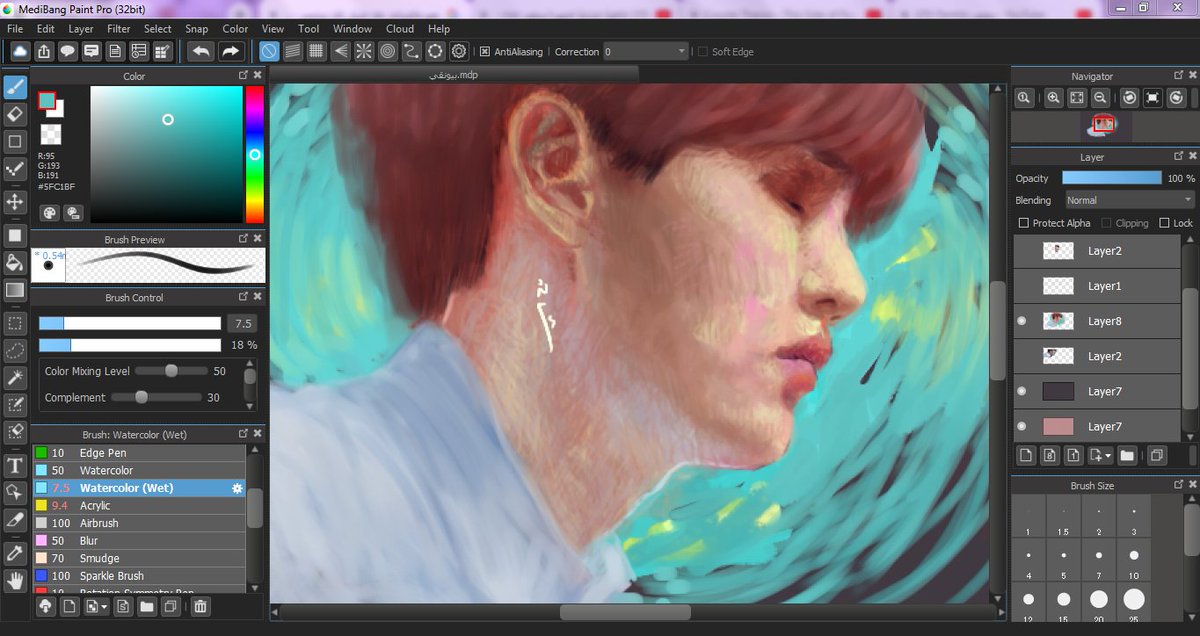Click the layer Opacity slider bar

(x=1111, y=178)
